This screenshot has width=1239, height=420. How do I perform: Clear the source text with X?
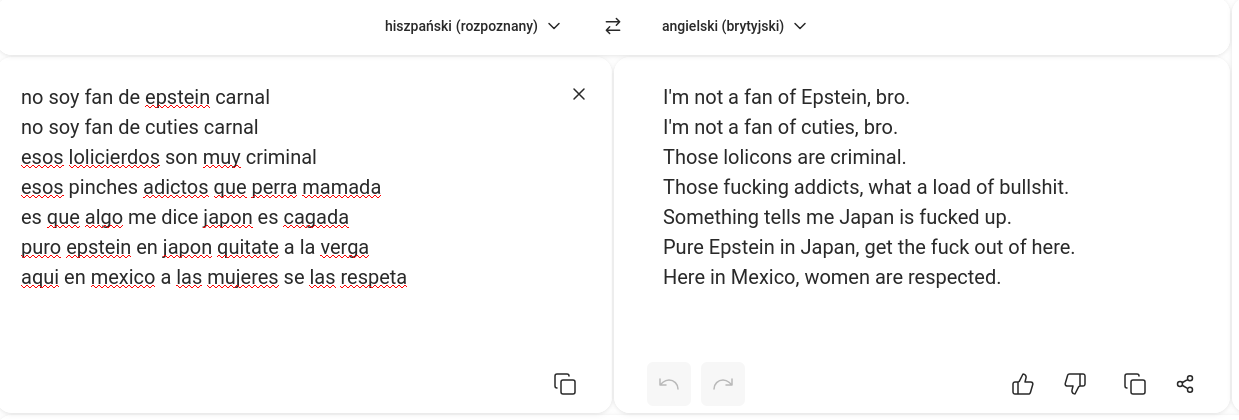pos(579,94)
